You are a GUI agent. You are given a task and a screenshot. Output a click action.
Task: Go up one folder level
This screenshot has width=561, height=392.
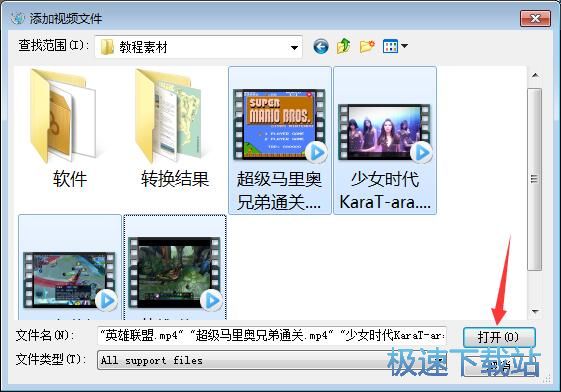tap(343, 46)
